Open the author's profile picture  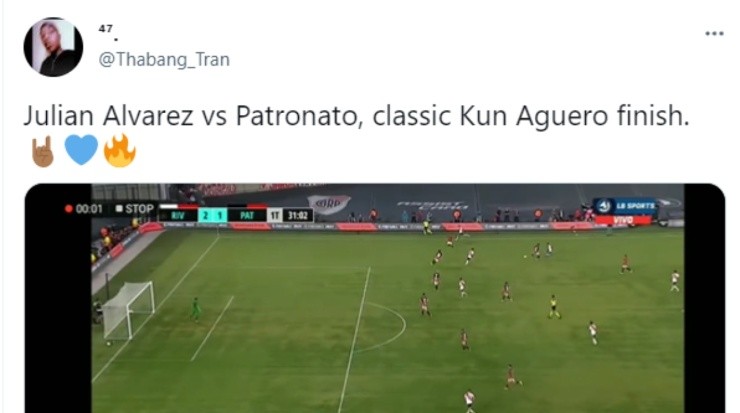point(53,47)
